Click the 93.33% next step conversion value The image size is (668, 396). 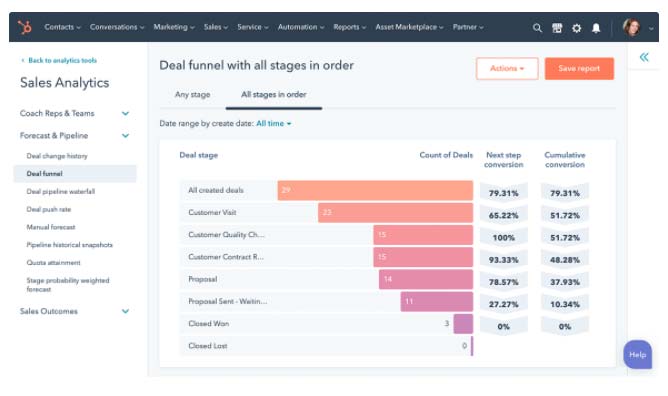pos(504,260)
